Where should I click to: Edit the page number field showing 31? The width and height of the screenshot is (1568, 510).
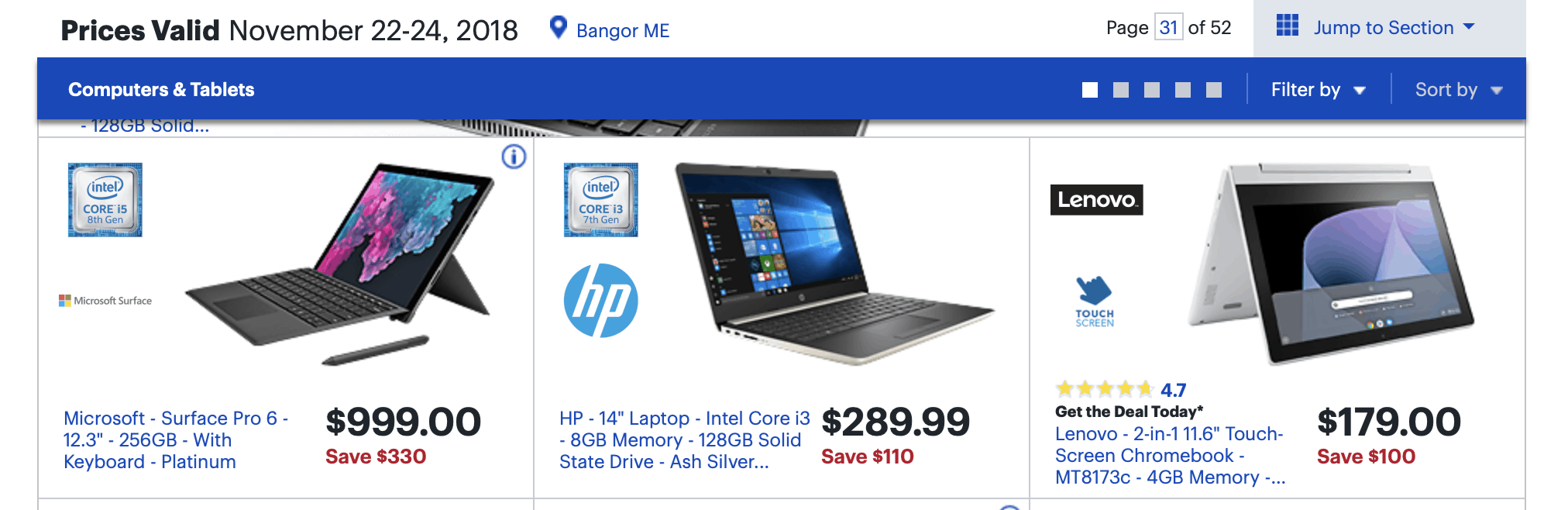pyautogui.click(x=1168, y=28)
